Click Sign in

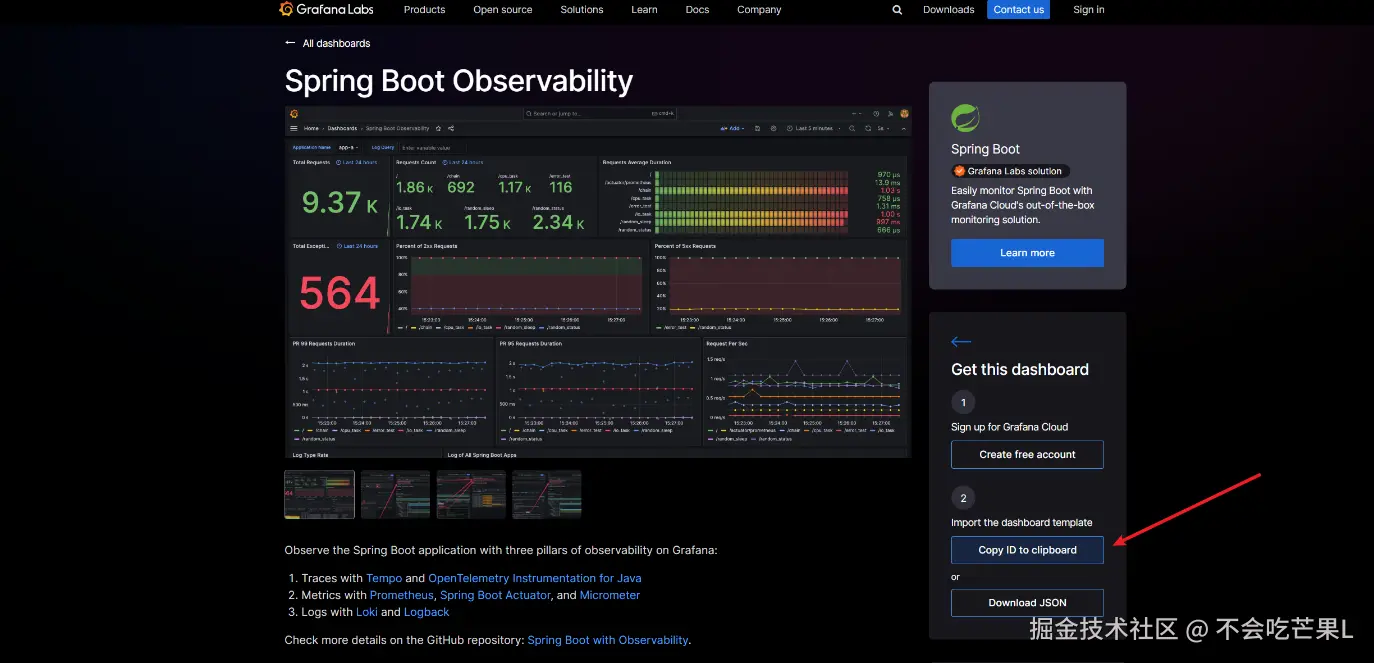click(1089, 10)
